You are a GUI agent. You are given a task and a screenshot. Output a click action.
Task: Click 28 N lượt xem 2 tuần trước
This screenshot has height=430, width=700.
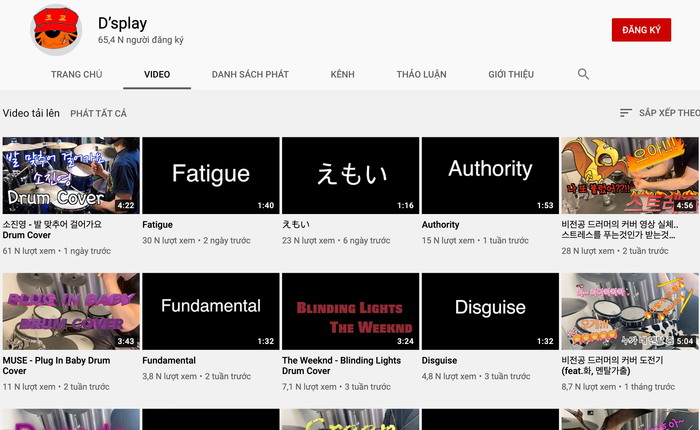[615, 251]
